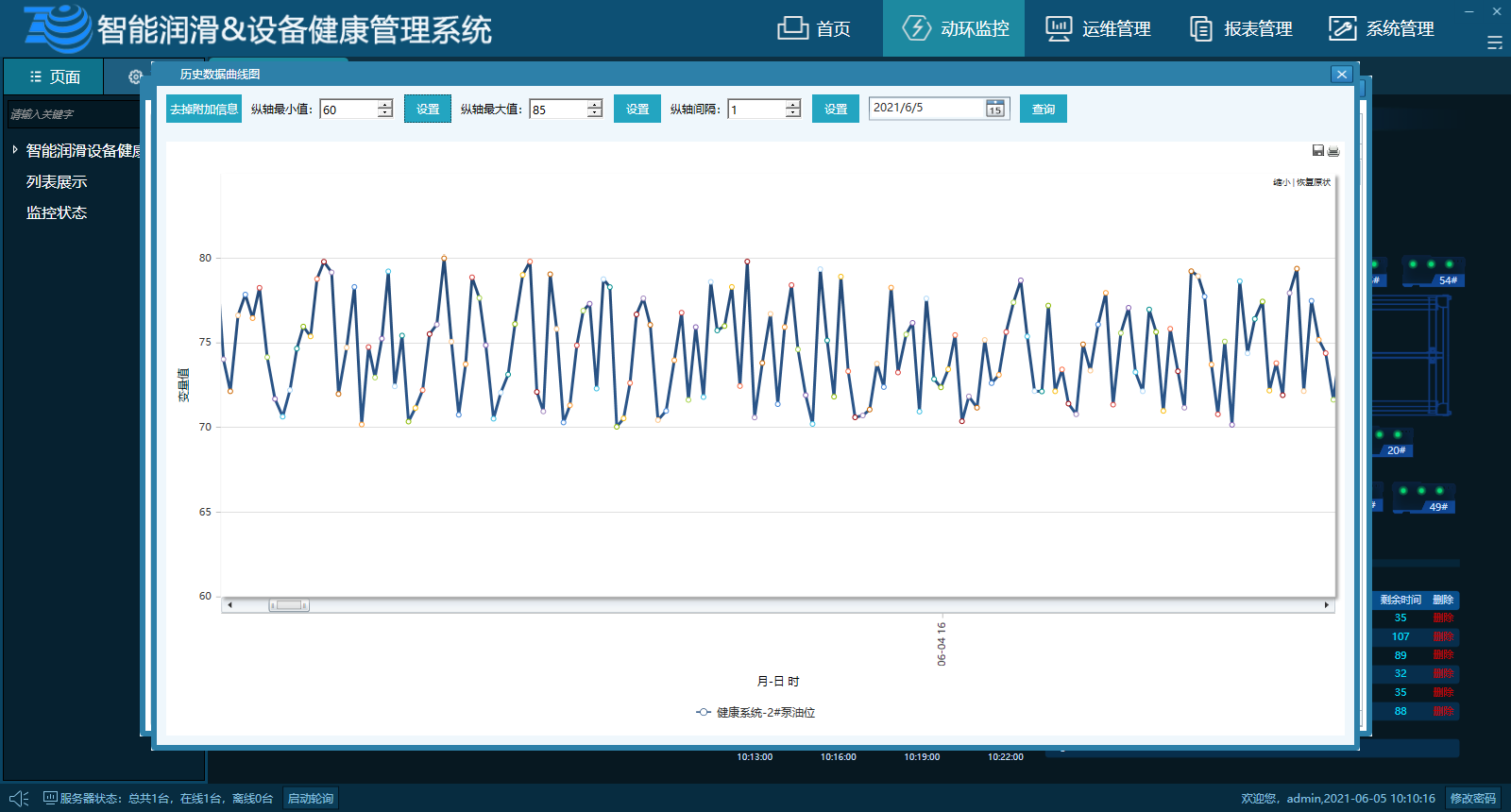Open the hamburger menu at top right

pos(1494,42)
